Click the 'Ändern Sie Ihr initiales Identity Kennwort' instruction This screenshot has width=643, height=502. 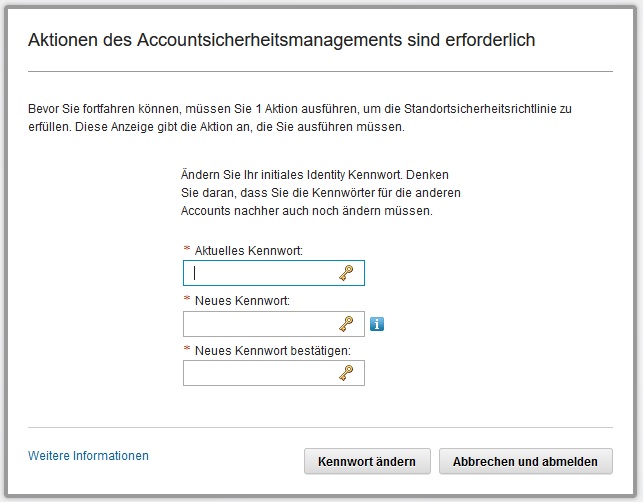pos(320,192)
